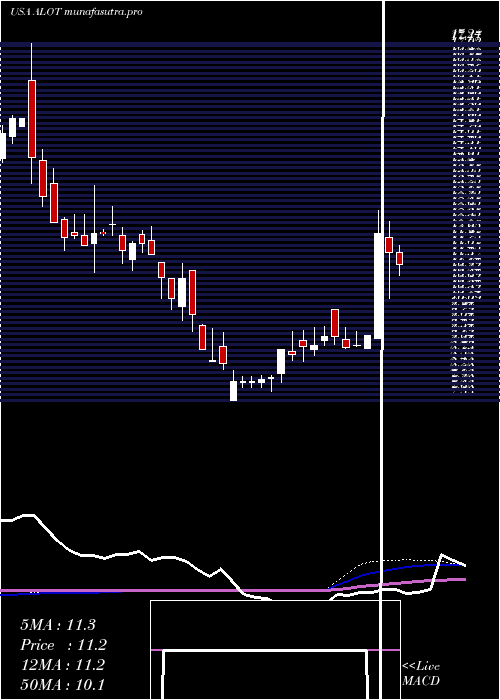Image resolution: width=500 pixels, height=700 pixels.
Task: Click the white candle at the chart's lowest point
Action: 233,391
